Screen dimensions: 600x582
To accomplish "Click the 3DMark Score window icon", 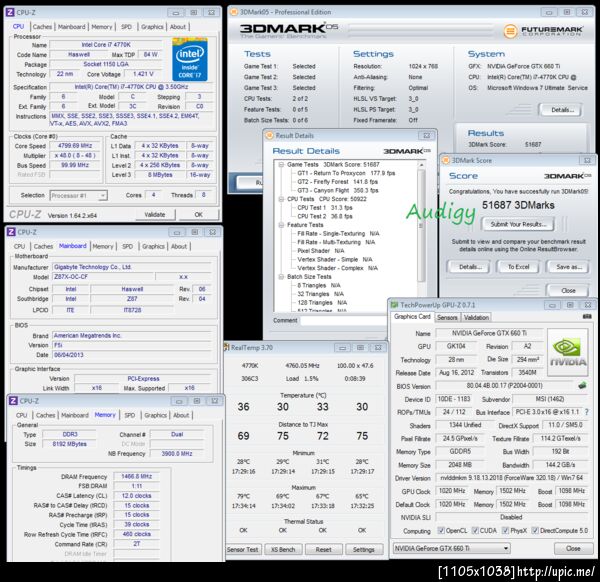I will coord(445,160).
